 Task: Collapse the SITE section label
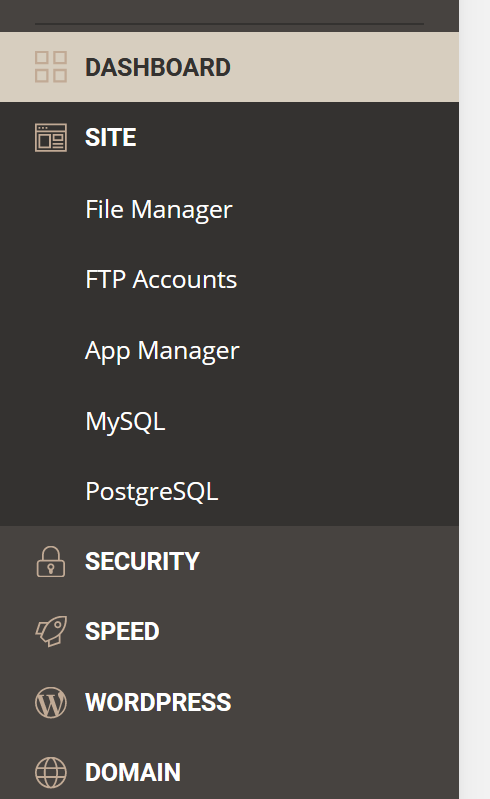tap(111, 138)
